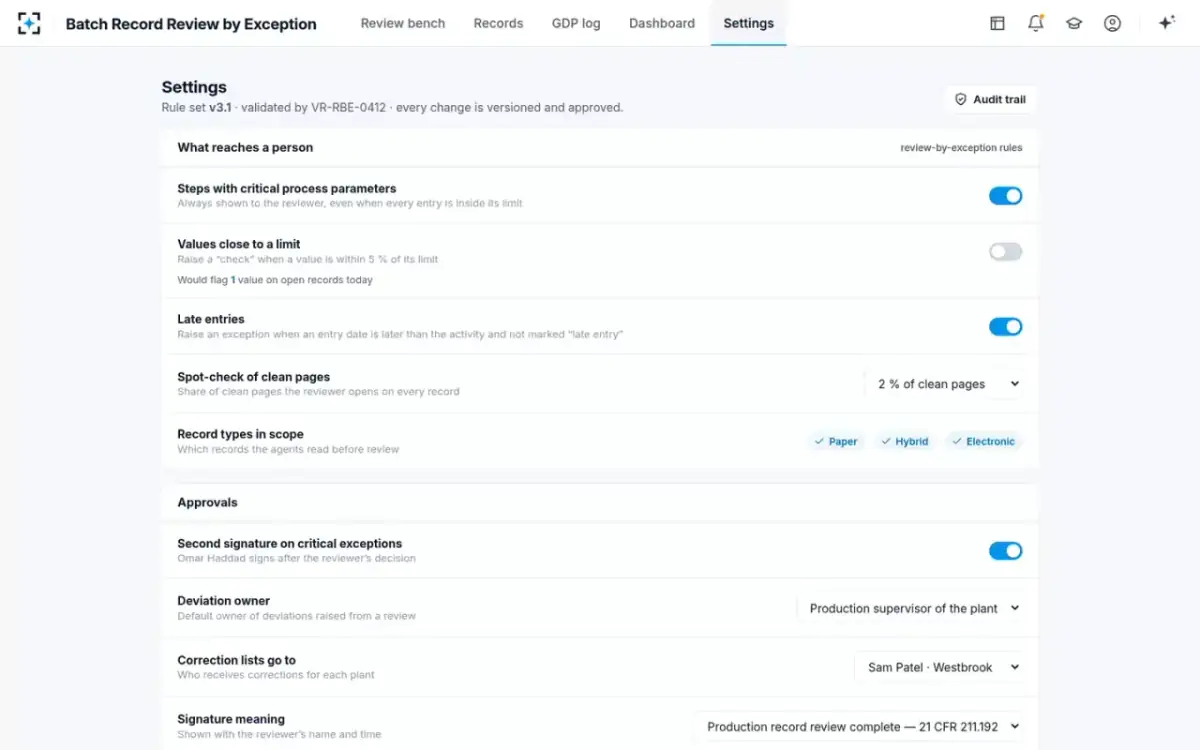Screen dimensions: 1200x750
Task: Click the Values close to a limit label
Action: pos(238,244)
